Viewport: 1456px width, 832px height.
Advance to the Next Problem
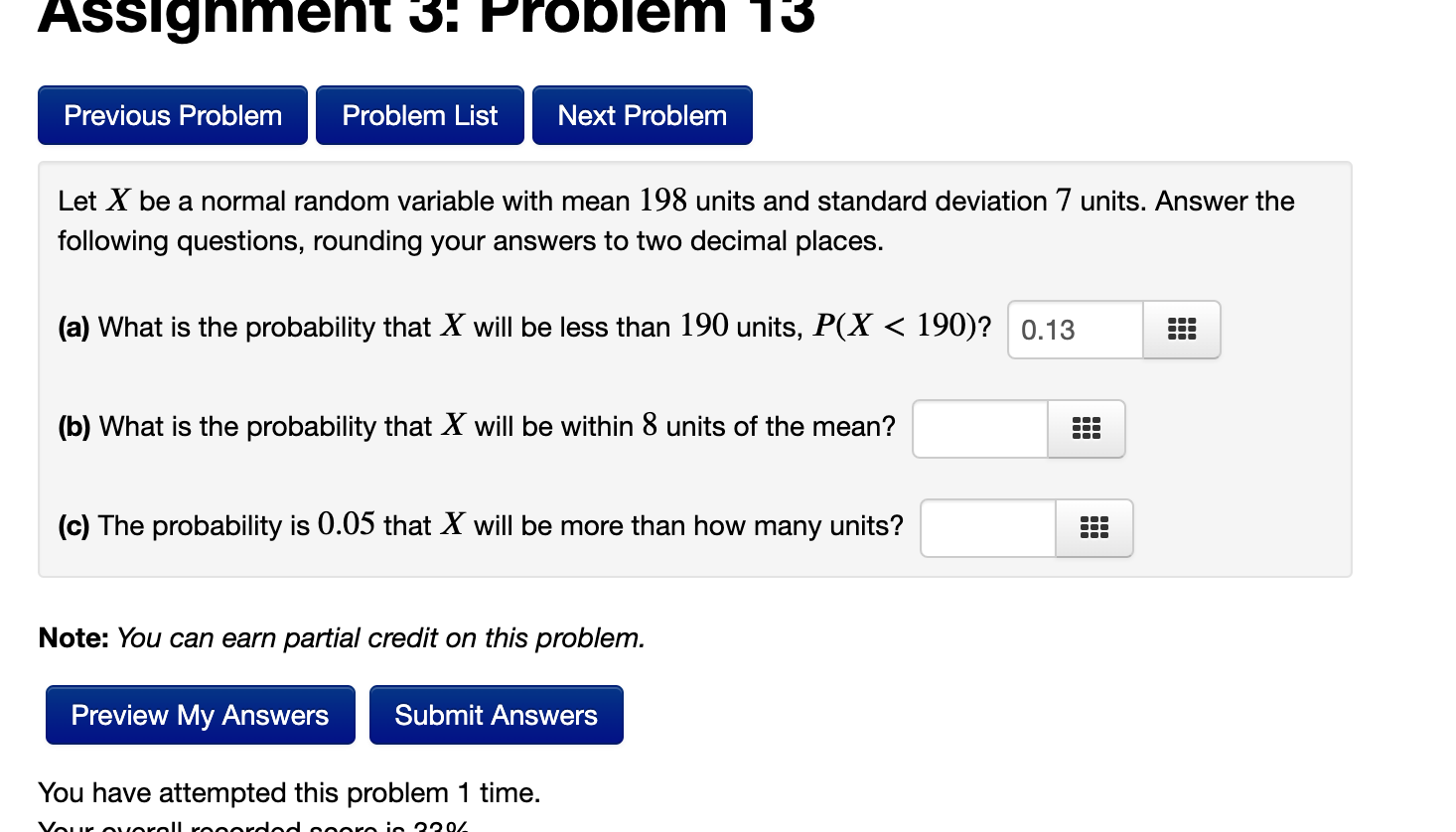click(642, 115)
